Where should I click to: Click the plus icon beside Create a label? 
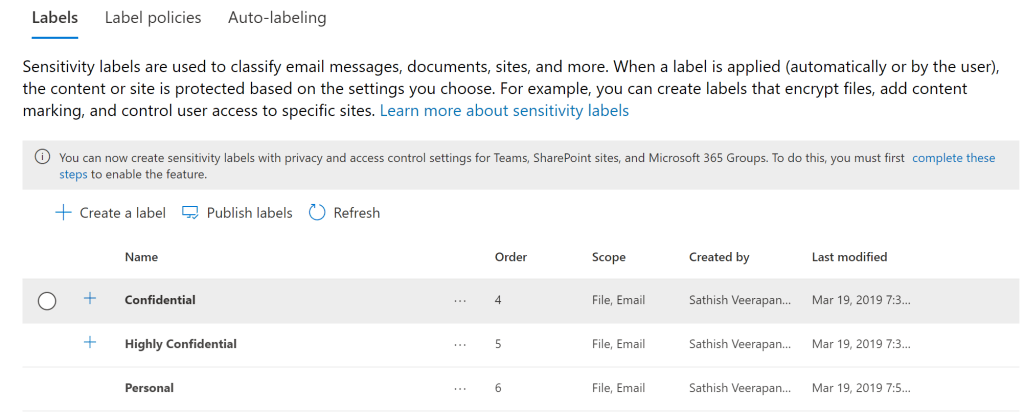(63, 213)
